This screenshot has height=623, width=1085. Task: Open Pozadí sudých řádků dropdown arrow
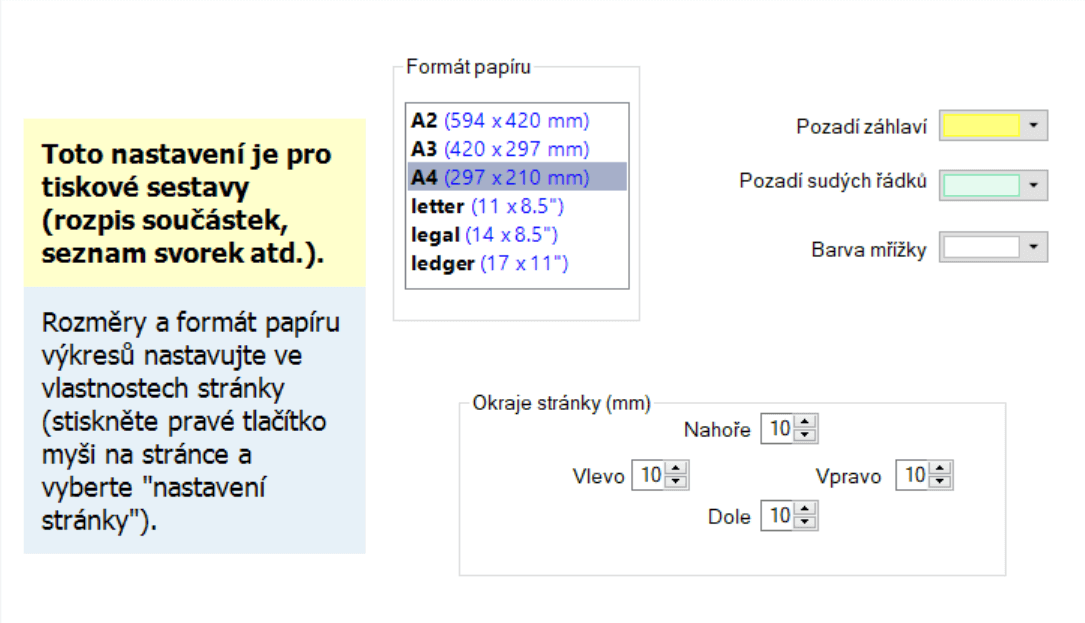click(x=1034, y=185)
